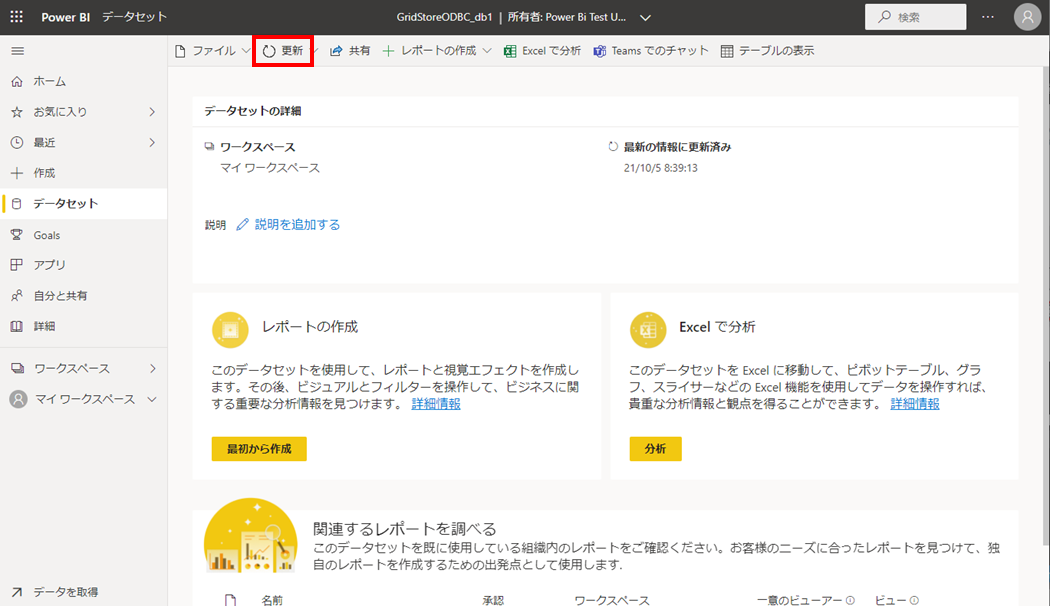Open the app launcher waffle icon
Screen dimensions: 1050x606
point(17,17)
